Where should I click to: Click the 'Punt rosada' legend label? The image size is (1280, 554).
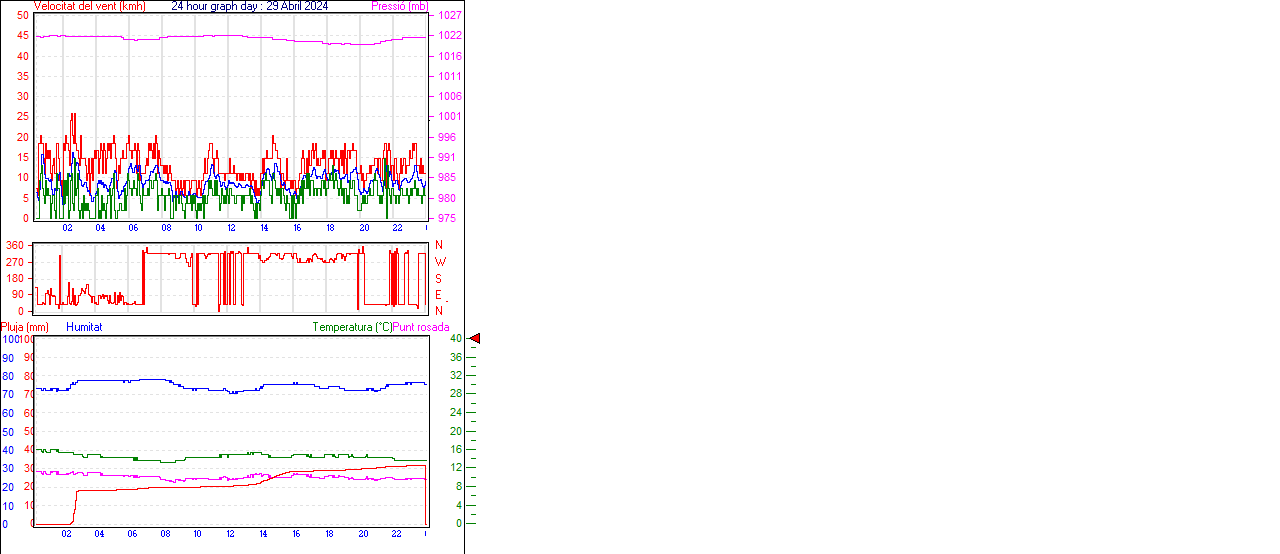point(421,327)
